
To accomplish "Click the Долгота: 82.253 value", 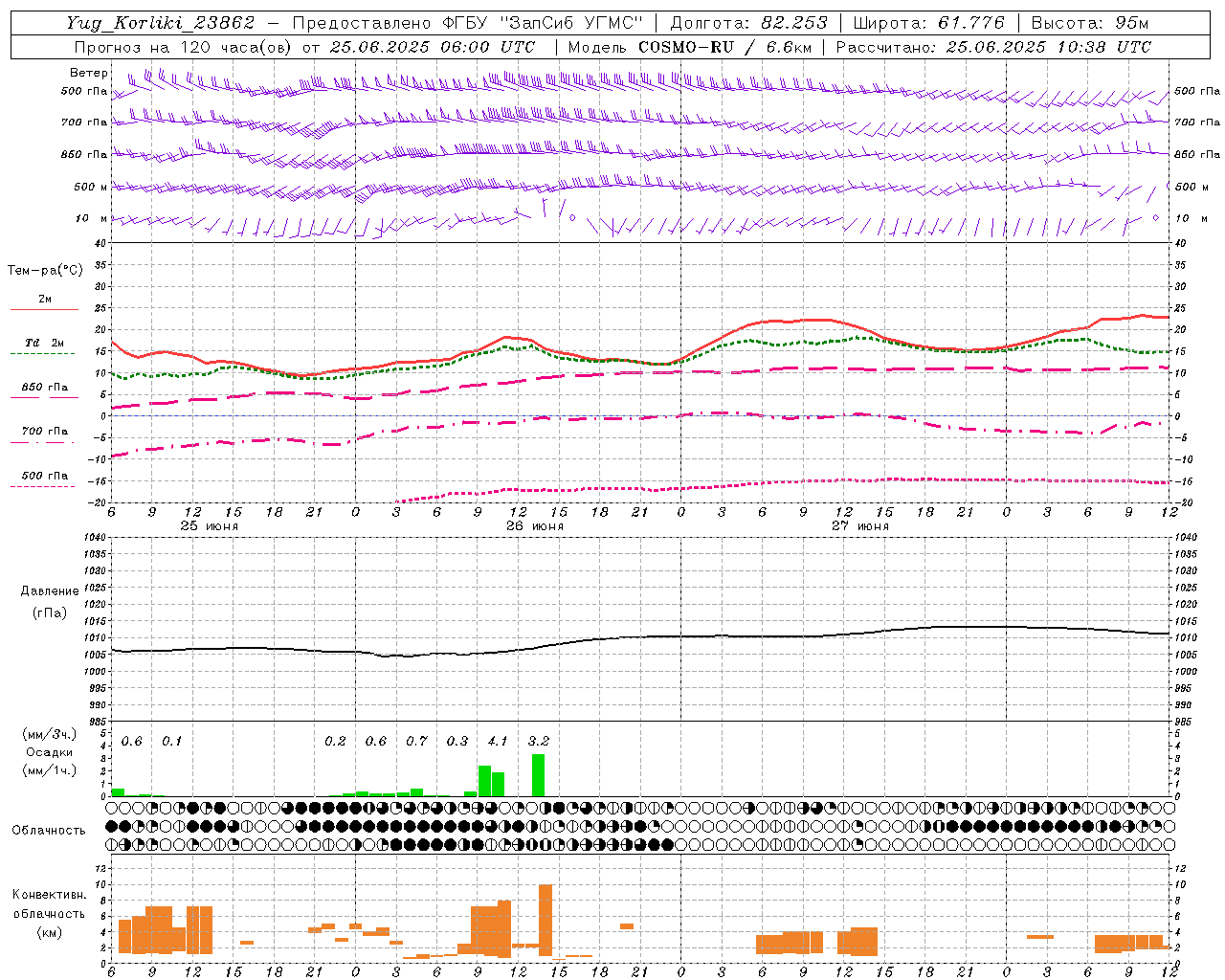I will 747,23.
